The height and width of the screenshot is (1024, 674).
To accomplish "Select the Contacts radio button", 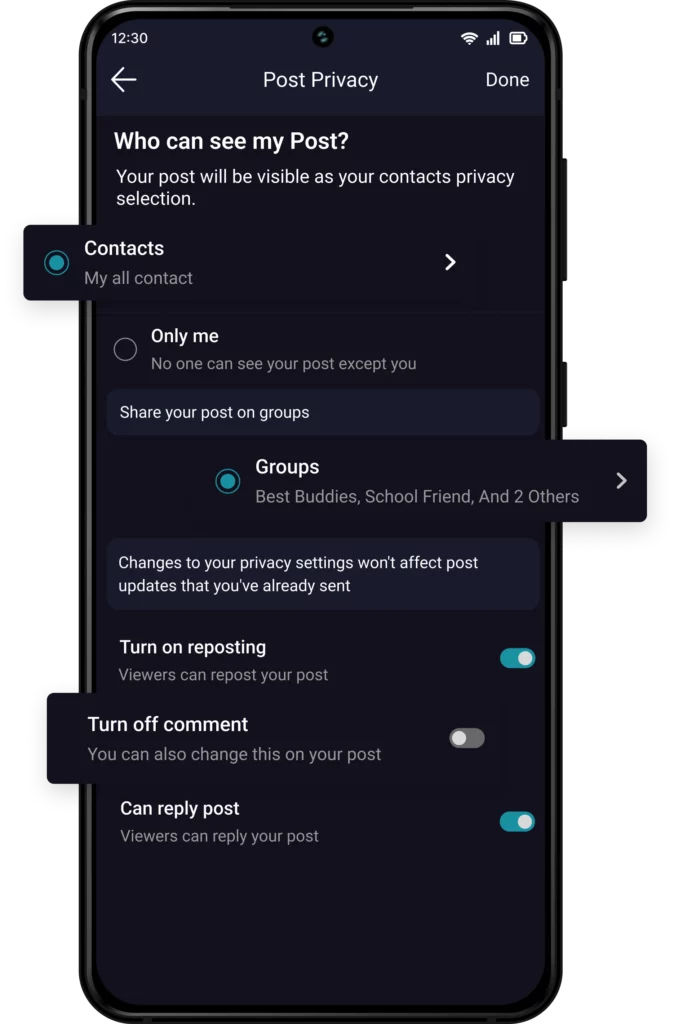I will [57, 262].
